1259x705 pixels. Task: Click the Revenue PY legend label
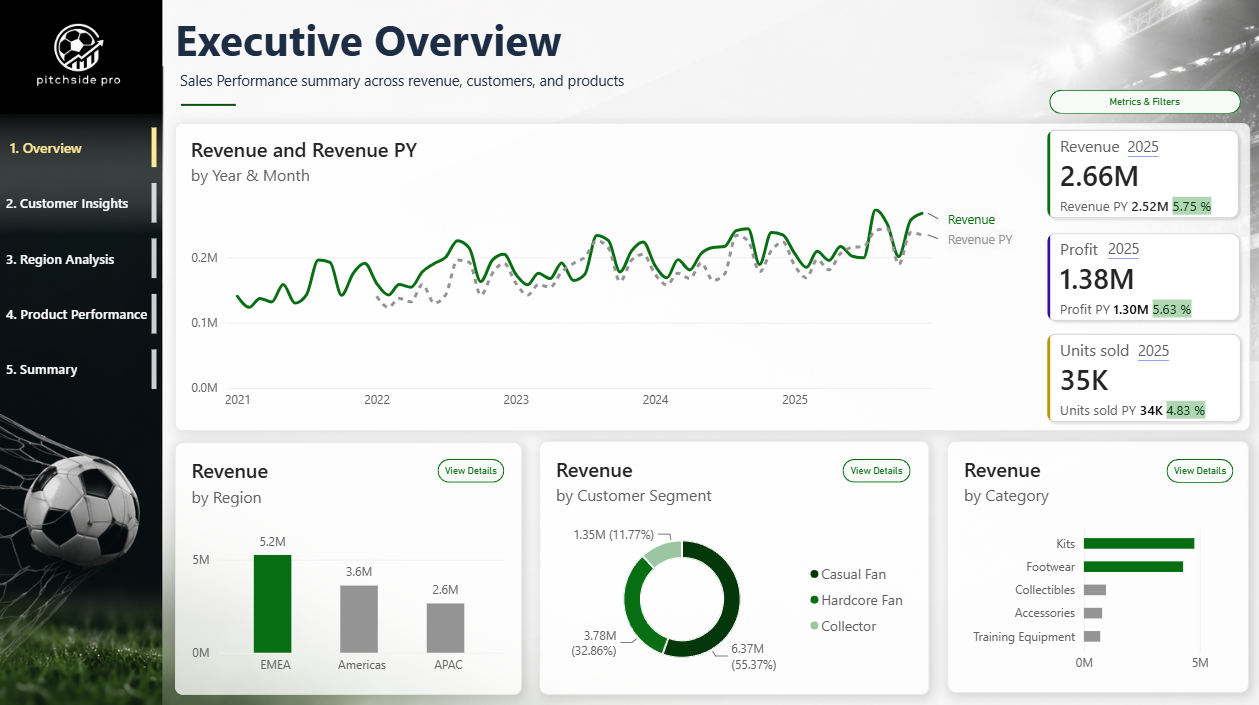point(980,240)
